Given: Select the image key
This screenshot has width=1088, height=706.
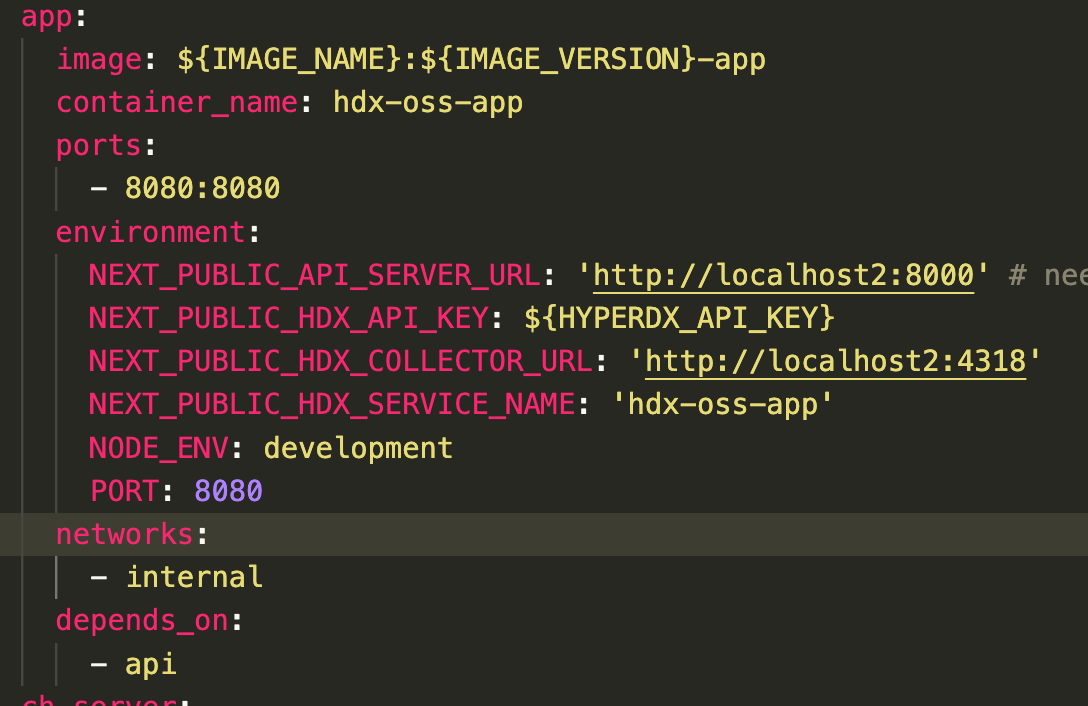Looking at the screenshot, I should [97, 59].
